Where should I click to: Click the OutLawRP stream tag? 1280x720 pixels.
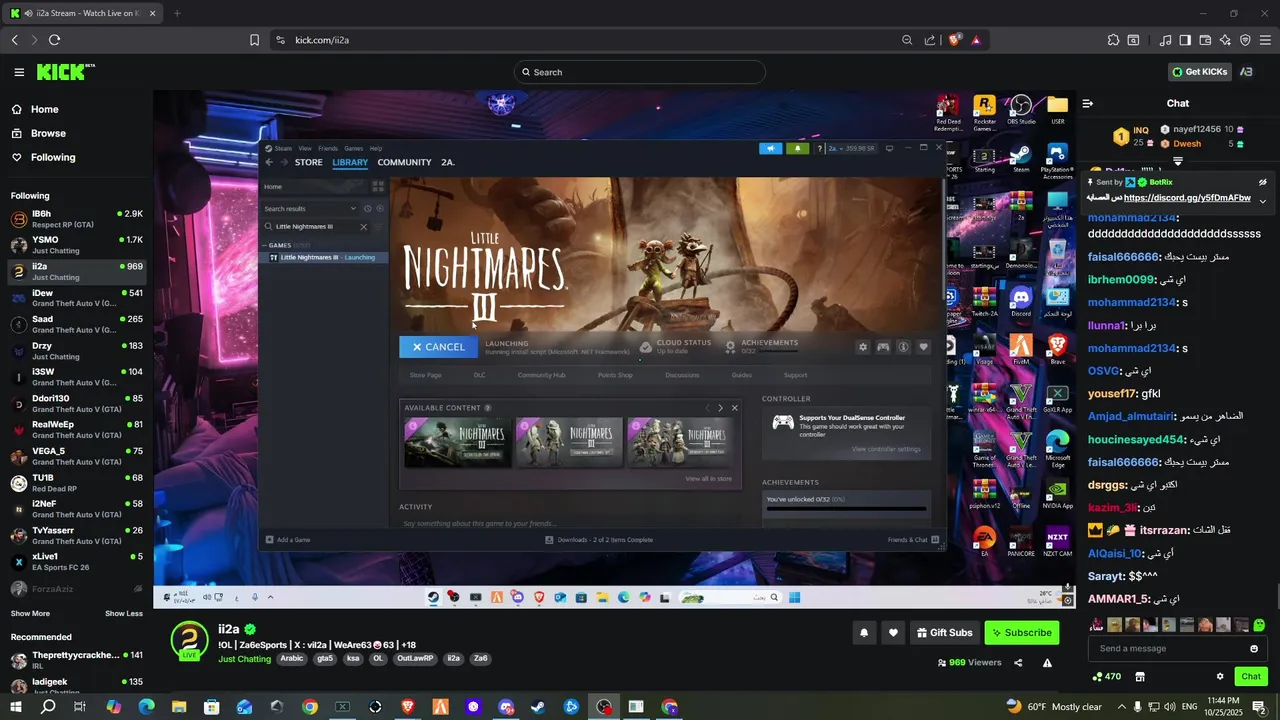pyautogui.click(x=414, y=659)
